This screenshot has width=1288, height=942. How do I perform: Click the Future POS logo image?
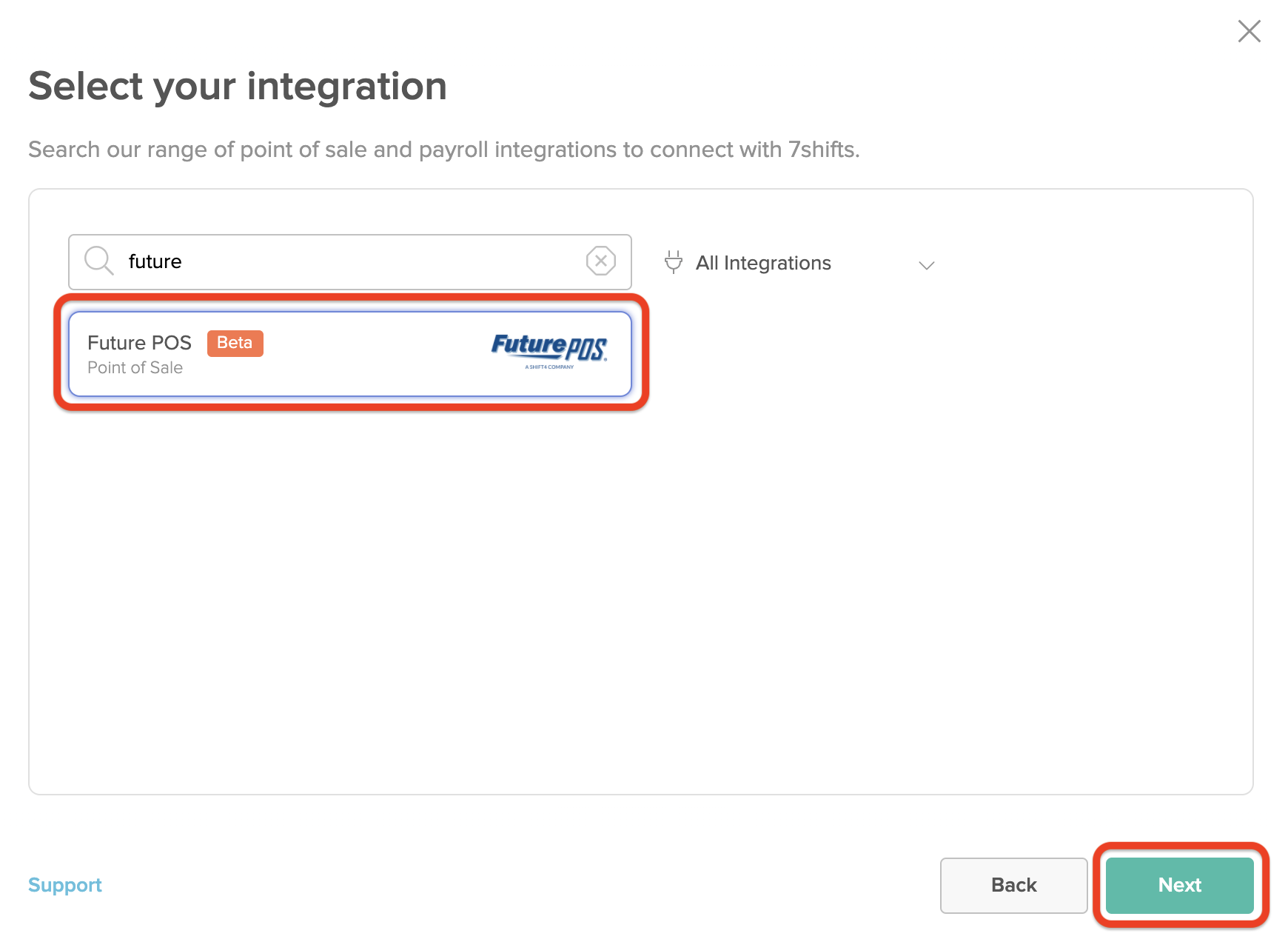pos(549,347)
